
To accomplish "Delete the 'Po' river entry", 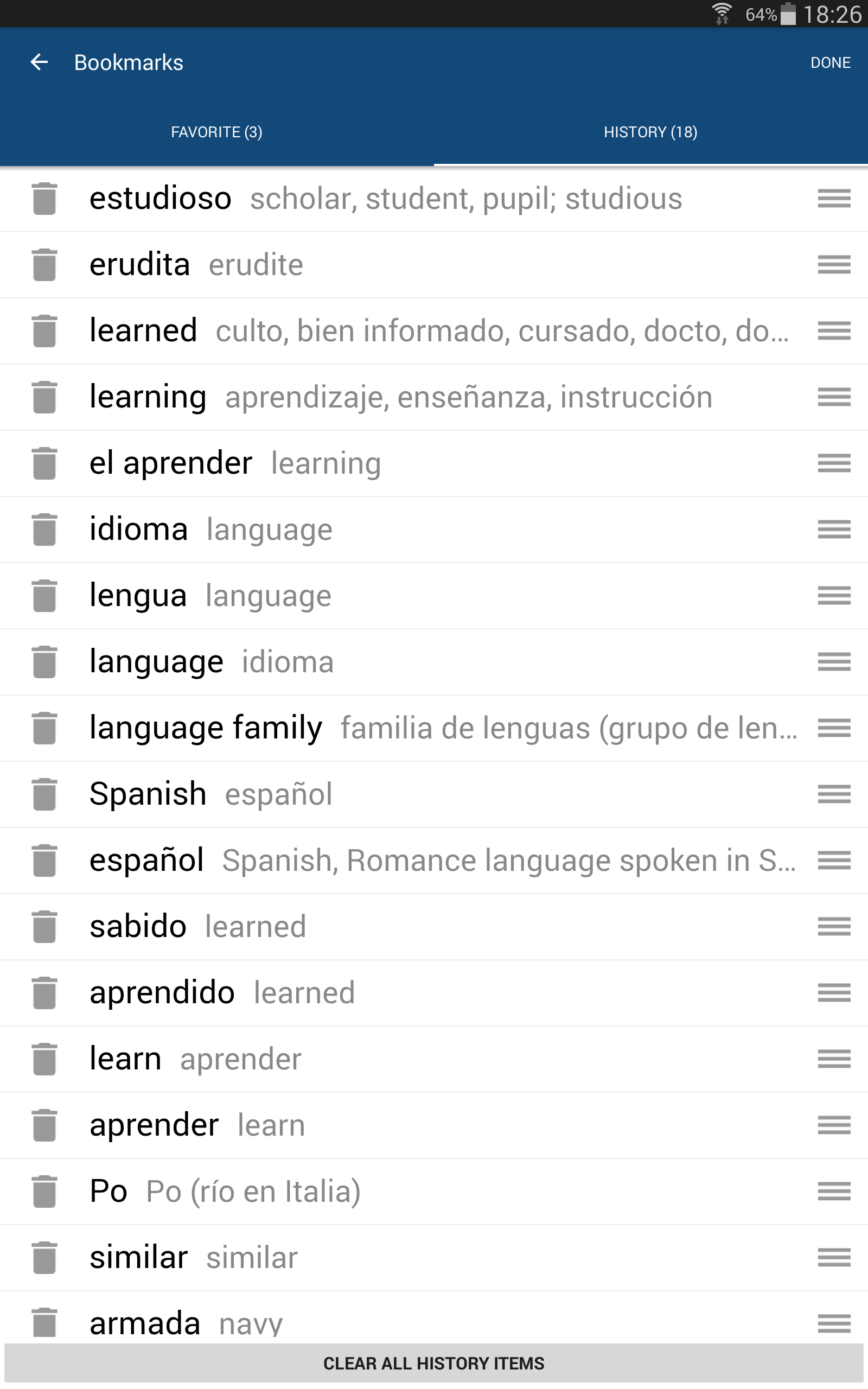I will [44, 1191].
